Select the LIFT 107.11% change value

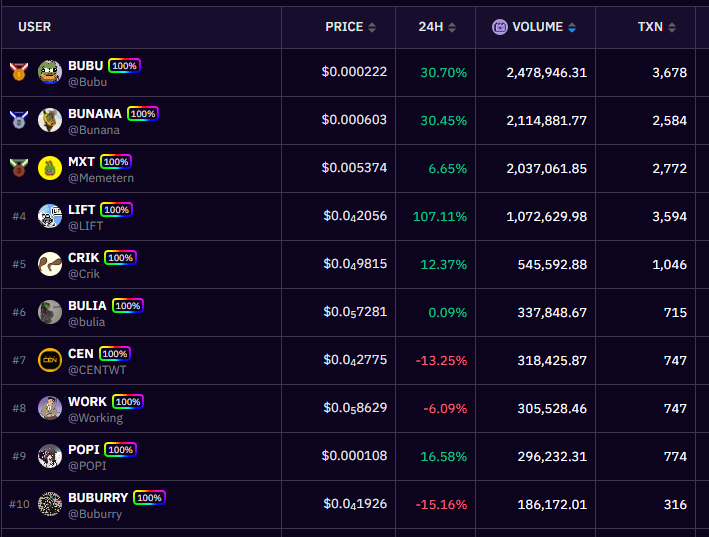pyautogui.click(x=439, y=216)
